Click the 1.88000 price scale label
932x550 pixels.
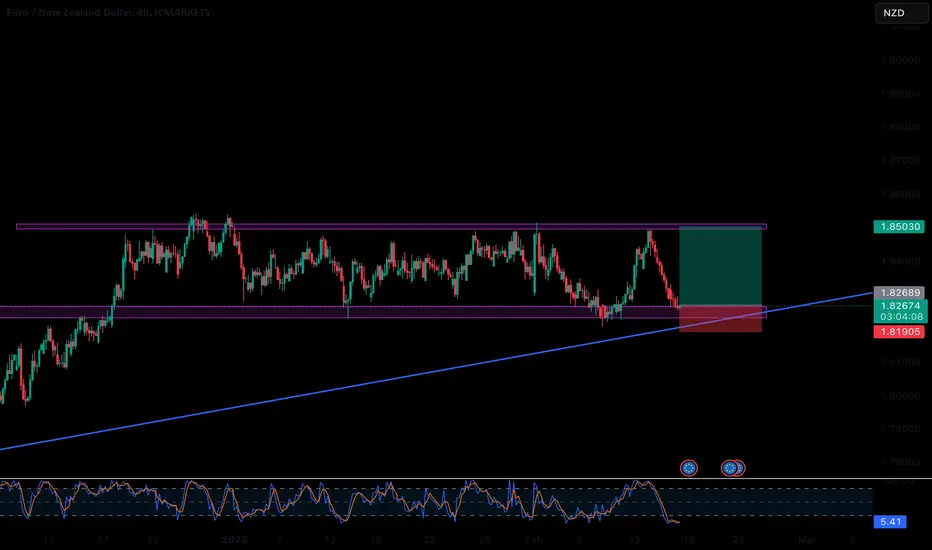pos(900,127)
